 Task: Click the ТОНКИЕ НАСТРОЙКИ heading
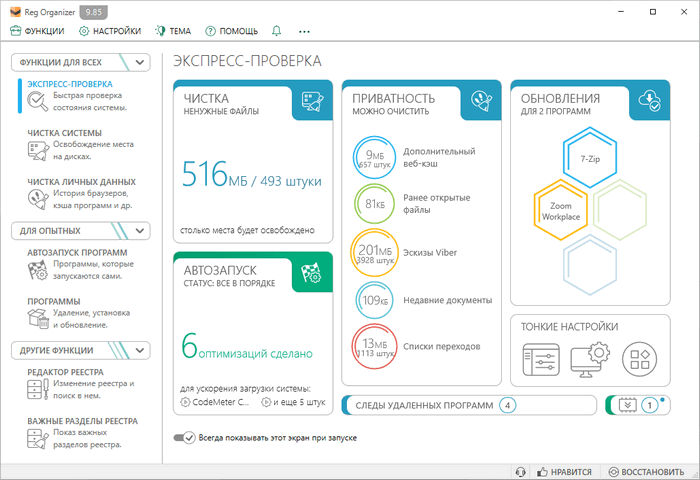point(569,326)
